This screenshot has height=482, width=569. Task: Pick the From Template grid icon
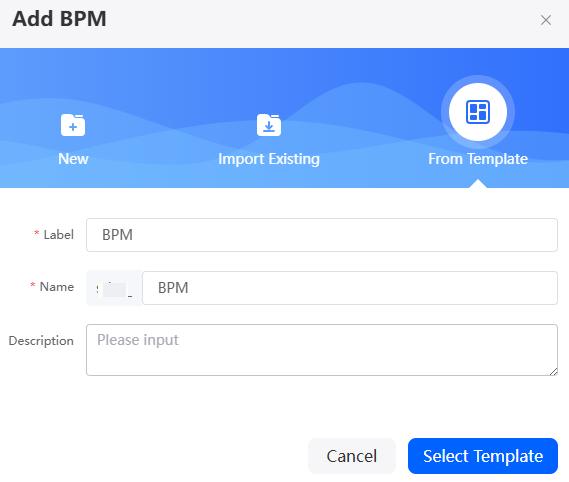pos(478,112)
